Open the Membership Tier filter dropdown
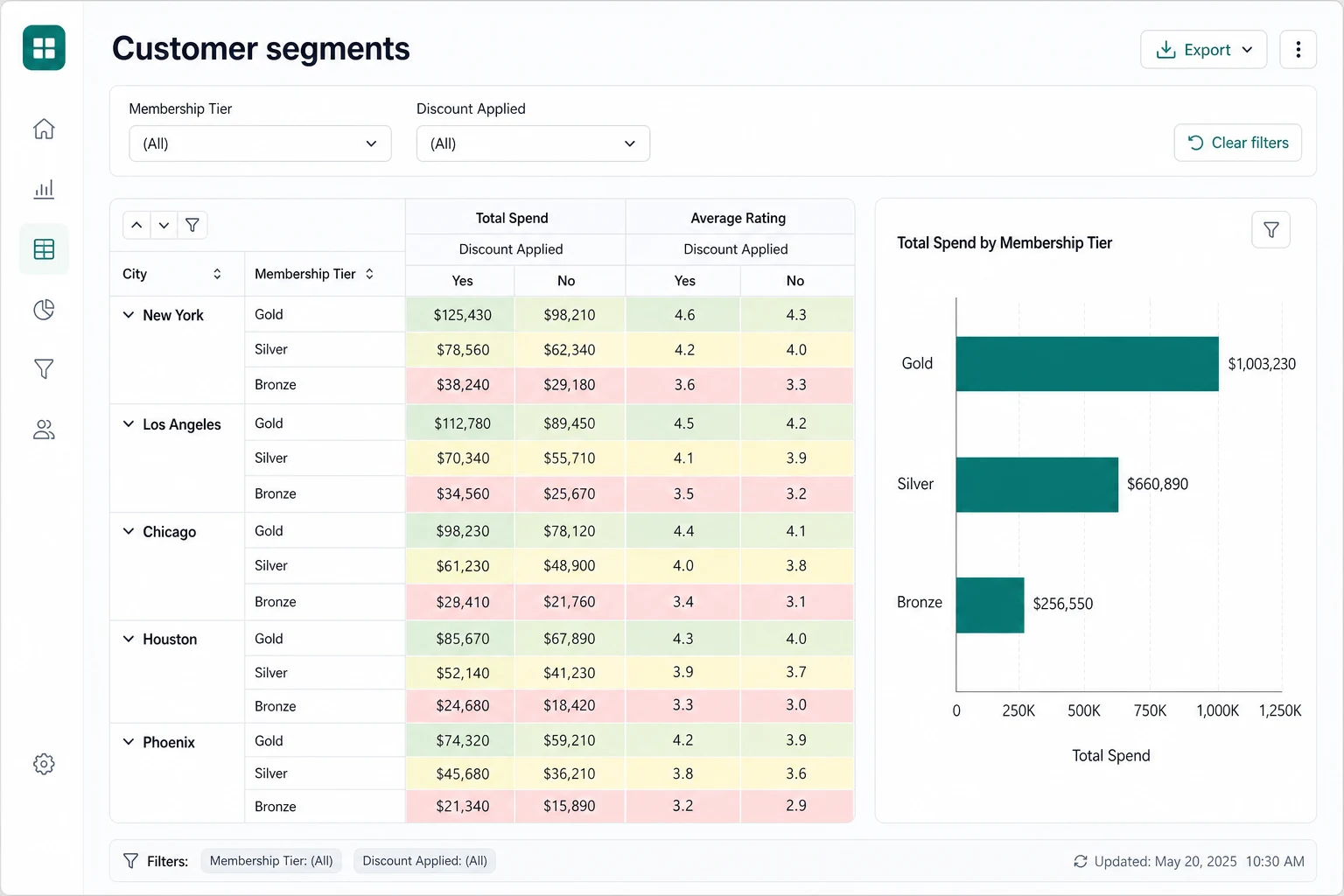 [x=260, y=143]
